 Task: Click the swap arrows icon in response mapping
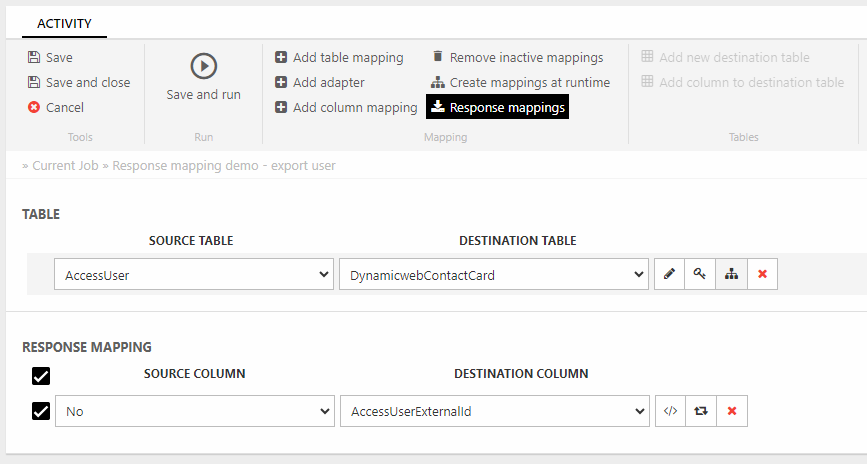(x=700, y=411)
